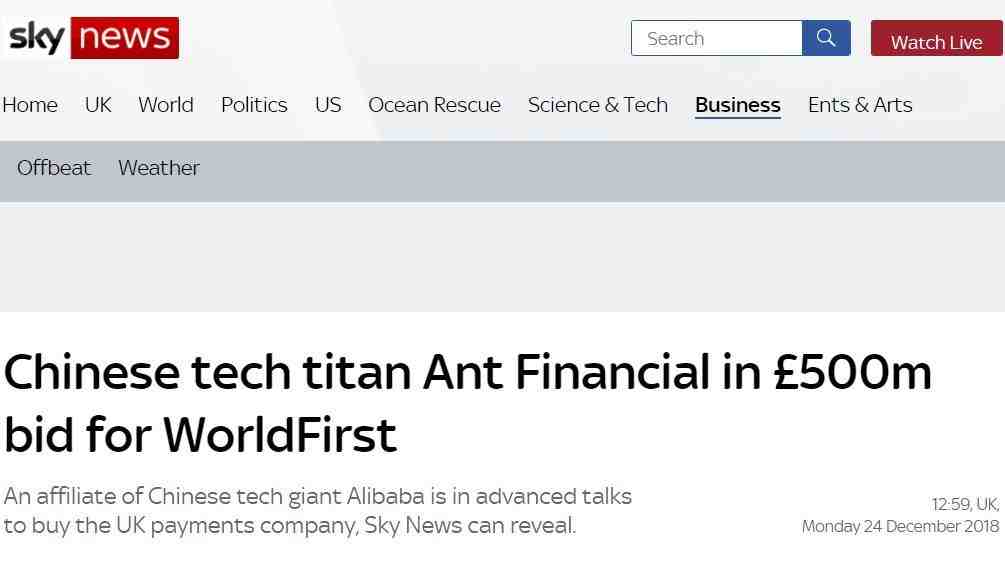
Task: Go to the UK news section
Action: pyautogui.click(x=98, y=105)
